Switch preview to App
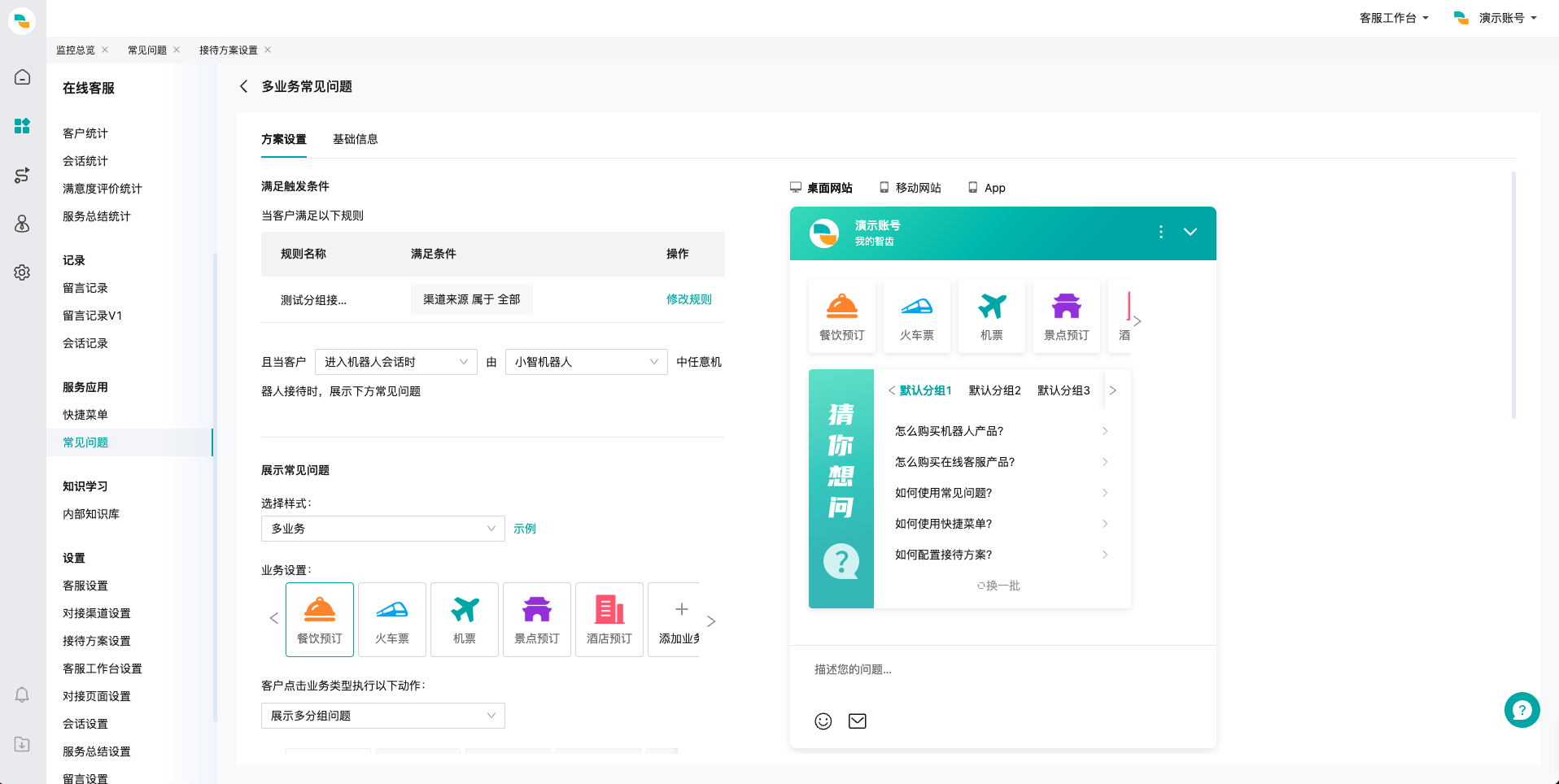 pyautogui.click(x=986, y=188)
